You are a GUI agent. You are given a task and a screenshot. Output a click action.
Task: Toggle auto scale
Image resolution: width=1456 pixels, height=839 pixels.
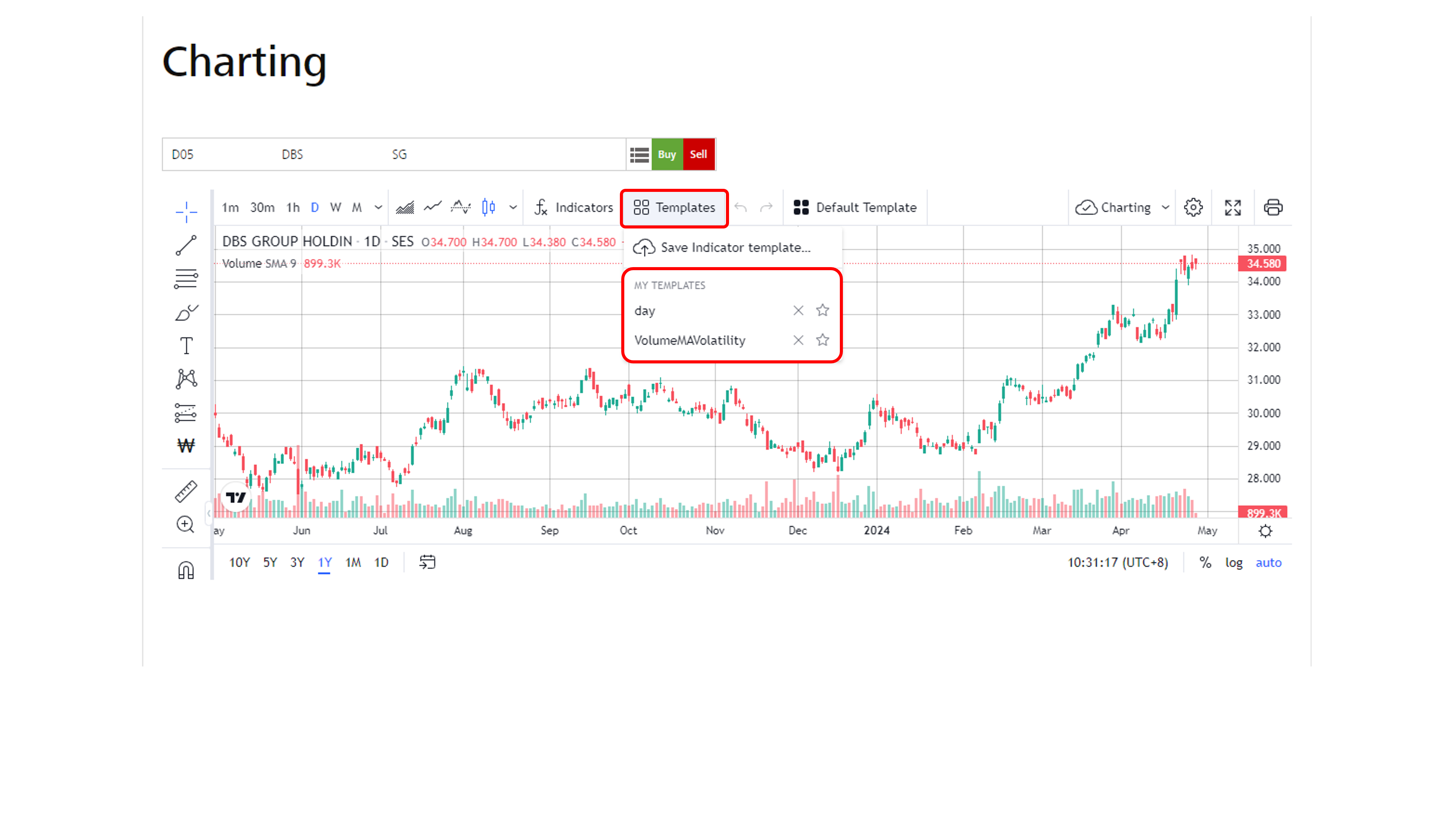click(x=1269, y=563)
